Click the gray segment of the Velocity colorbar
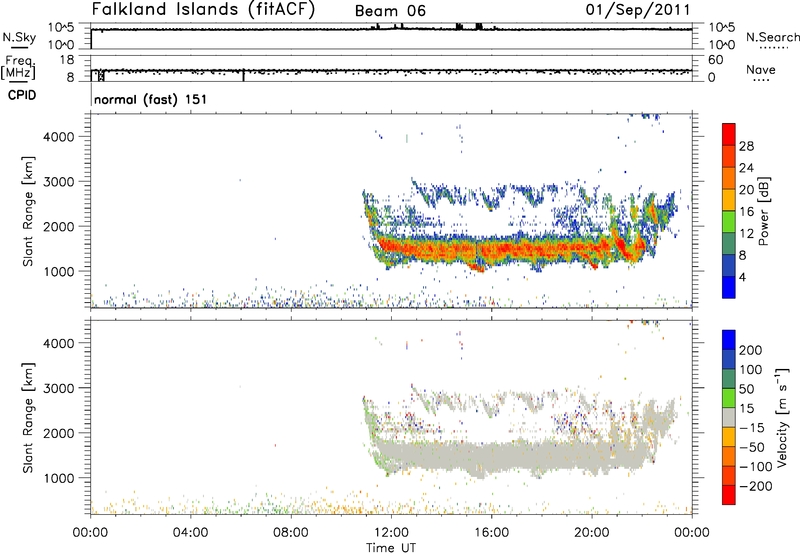 point(729,417)
